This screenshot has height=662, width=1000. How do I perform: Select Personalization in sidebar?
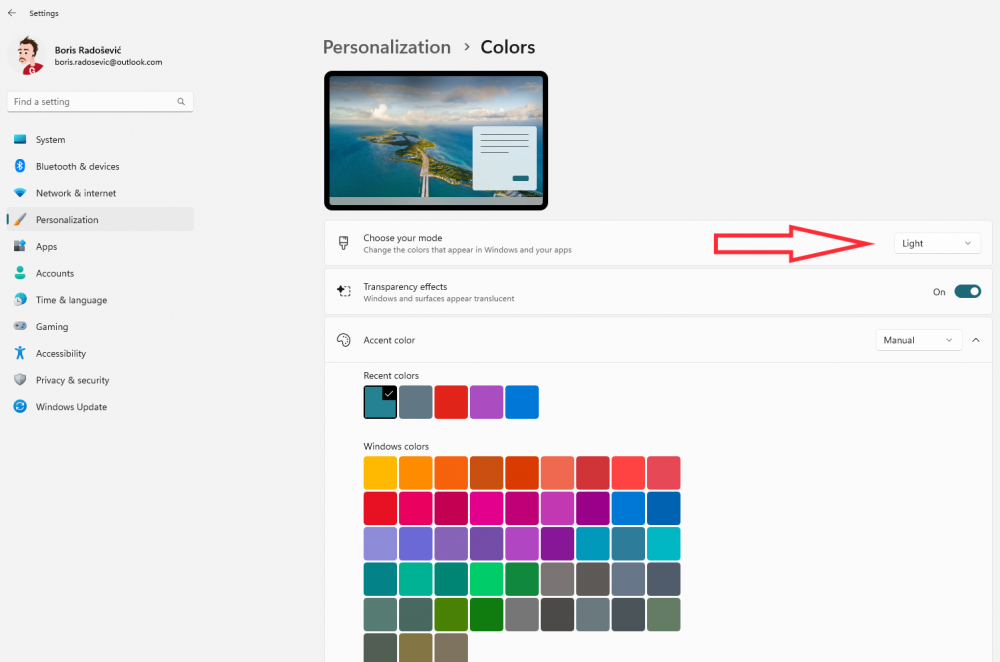[x=100, y=219]
